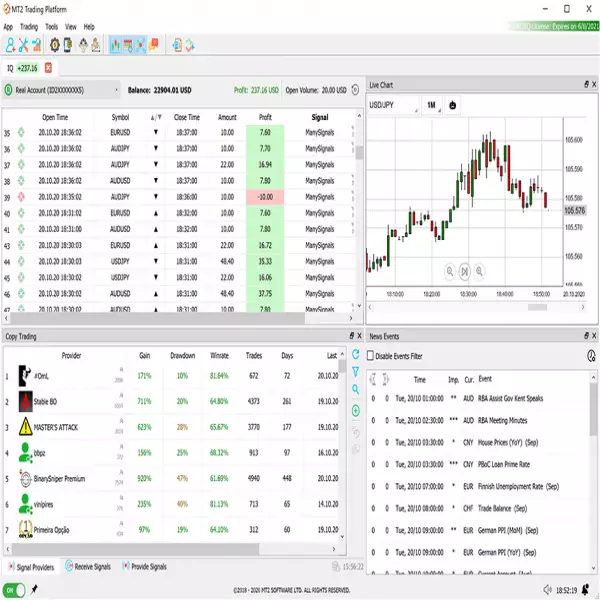Close the IQ broker tab with red X

48,68
